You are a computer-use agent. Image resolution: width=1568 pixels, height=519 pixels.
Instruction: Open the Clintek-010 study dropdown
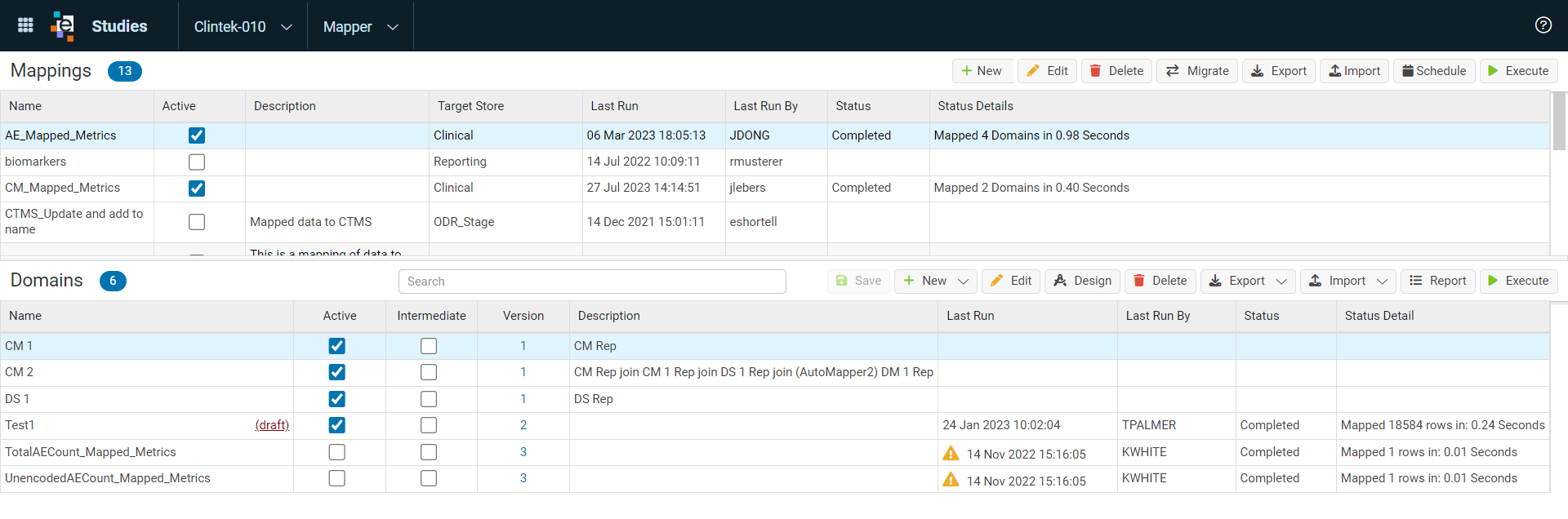click(x=243, y=26)
